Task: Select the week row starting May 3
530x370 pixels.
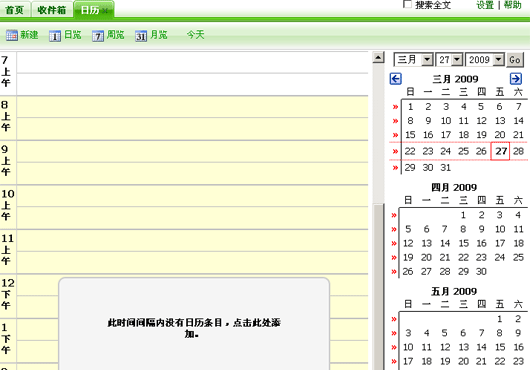Action: click(394, 334)
